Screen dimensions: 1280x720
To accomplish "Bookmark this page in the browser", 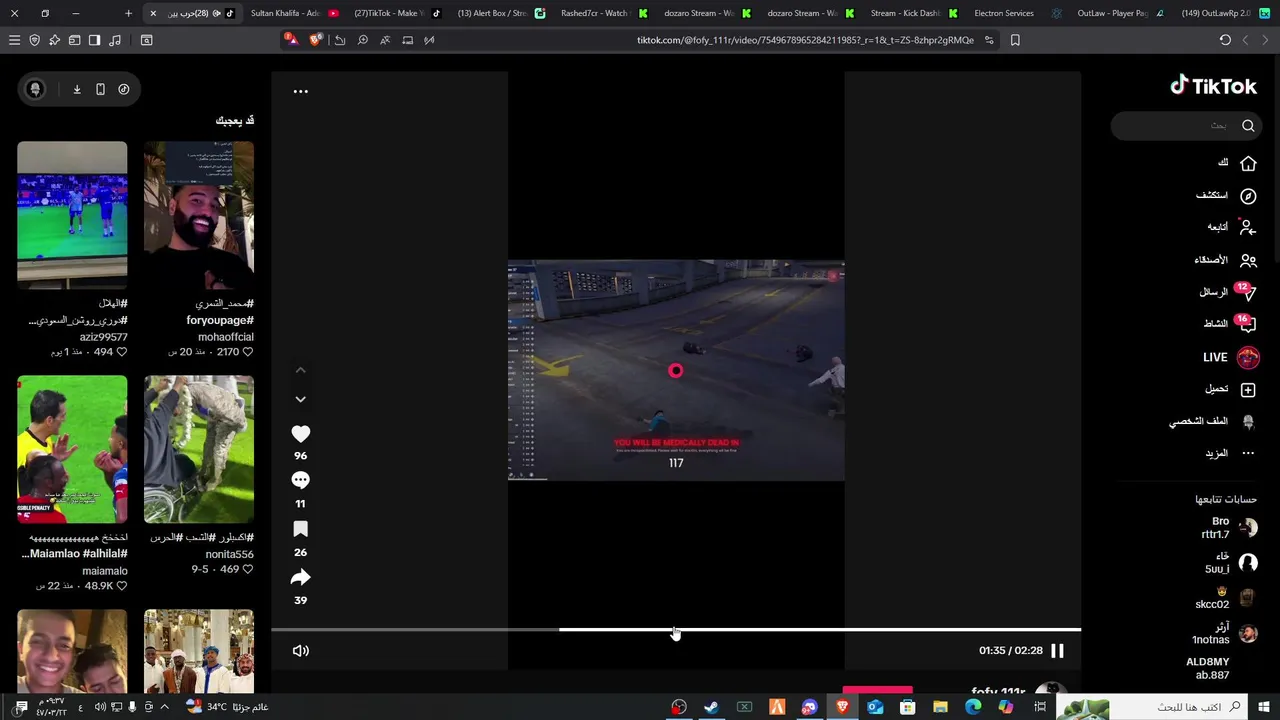I will [x=1015, y=40].
